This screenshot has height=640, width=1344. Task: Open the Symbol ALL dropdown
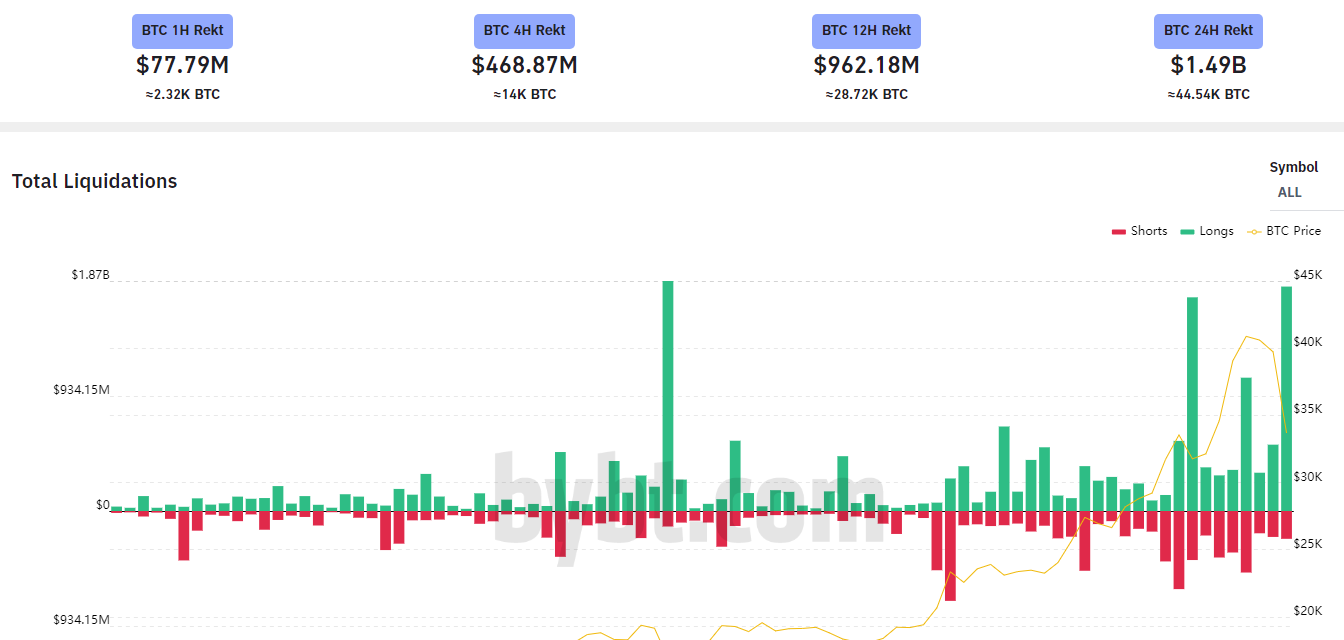(x=1290, y=192)
